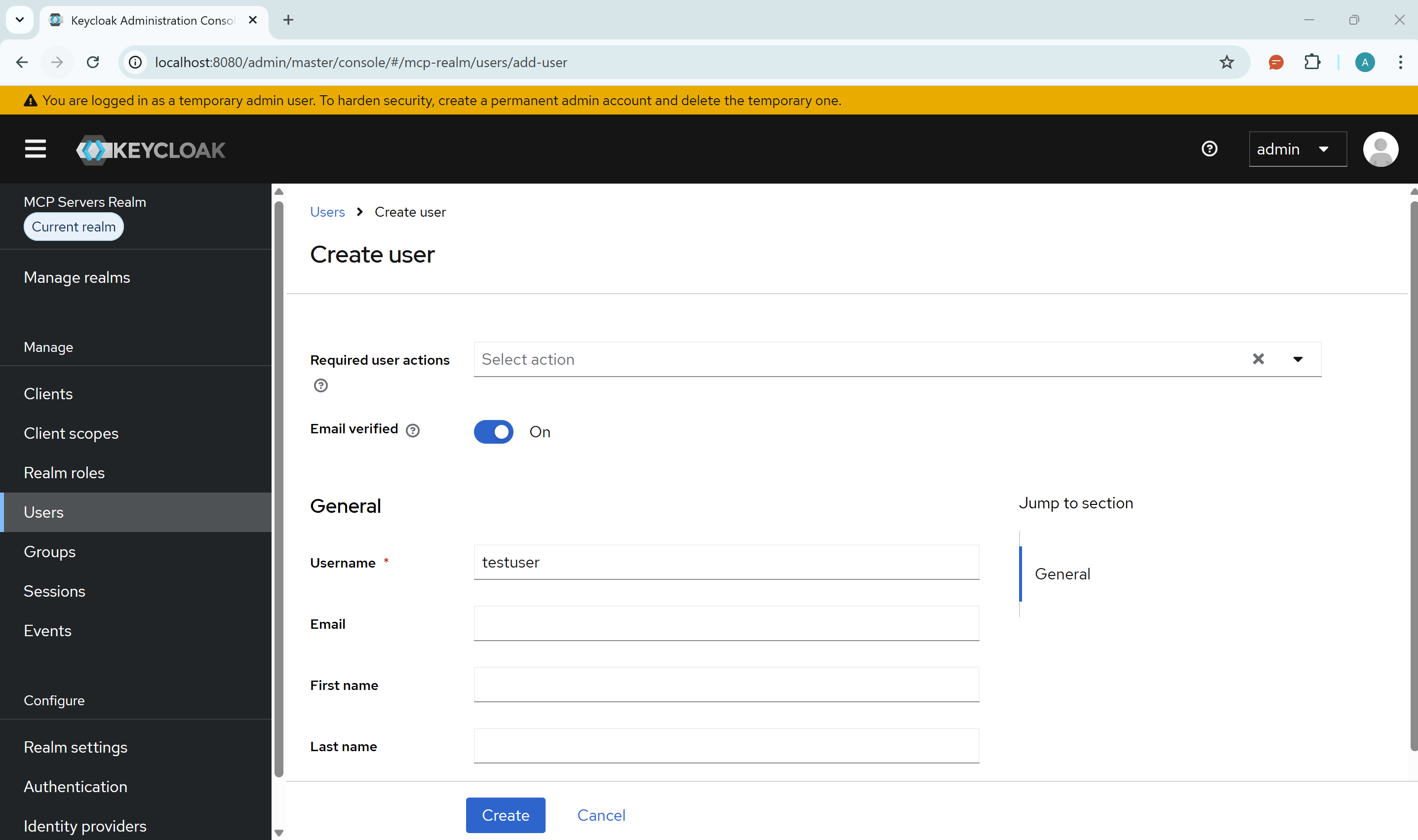
Task: Open the admin user dropdown
Action: coord(1298,149)
